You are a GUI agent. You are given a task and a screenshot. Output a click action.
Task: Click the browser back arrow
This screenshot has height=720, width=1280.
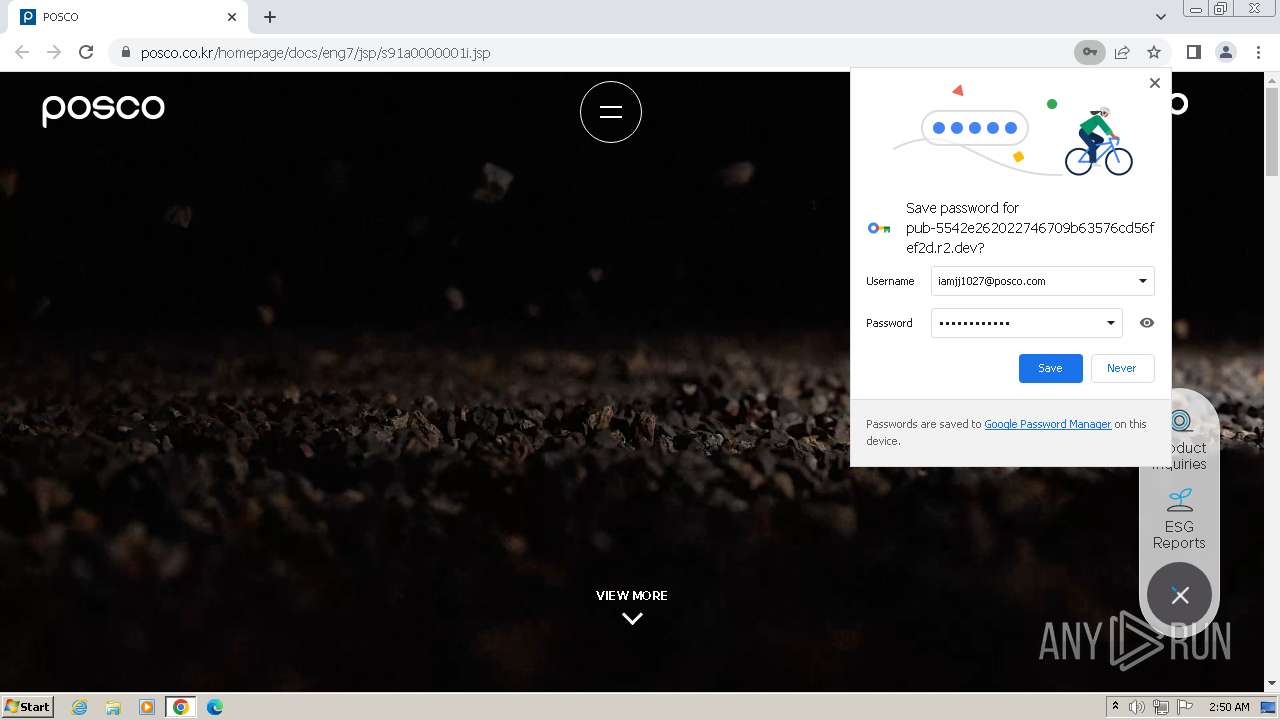tap(22, 52)
